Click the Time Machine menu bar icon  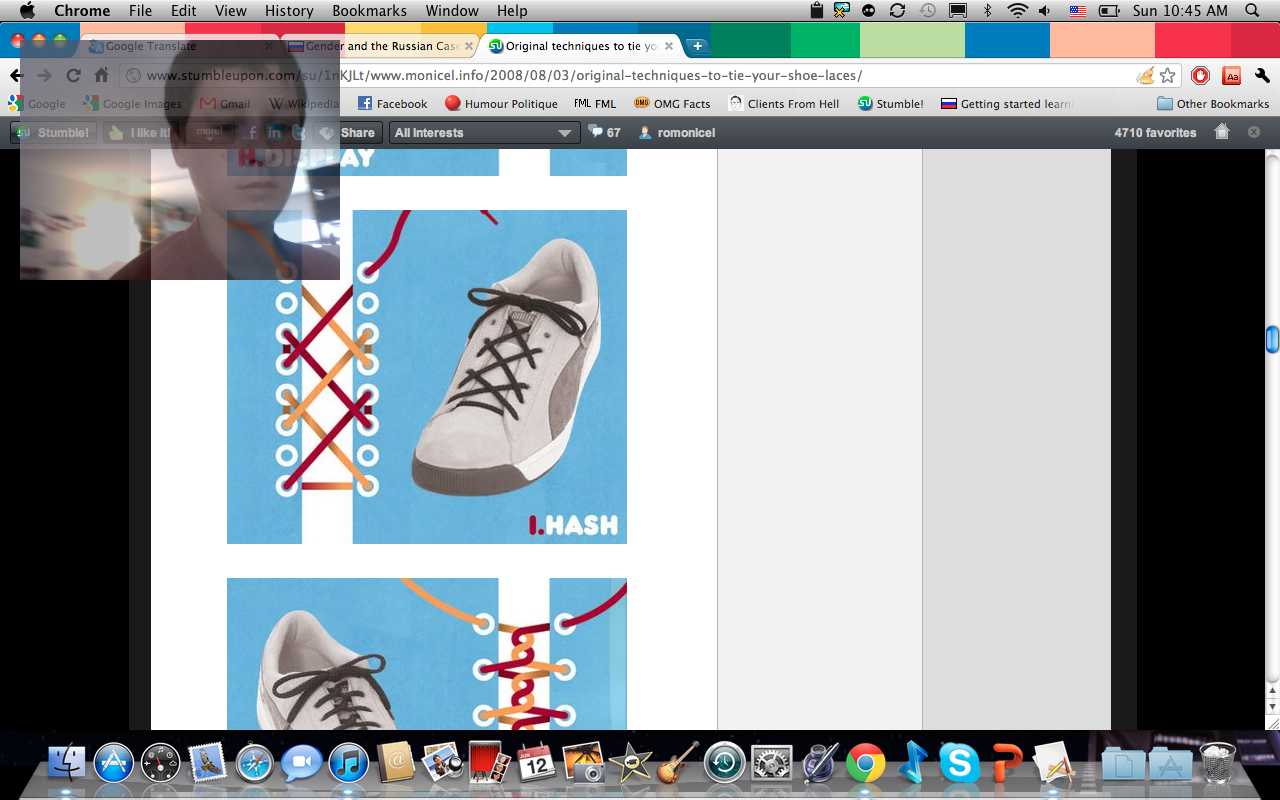pyautogui.click(x=928, y=11)
